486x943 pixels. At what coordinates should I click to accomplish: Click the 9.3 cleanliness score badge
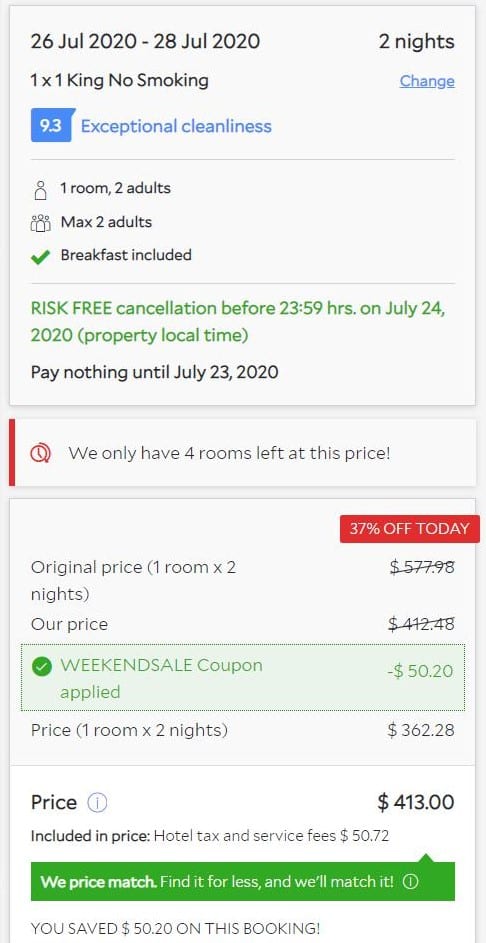click(x=51, y=126)
